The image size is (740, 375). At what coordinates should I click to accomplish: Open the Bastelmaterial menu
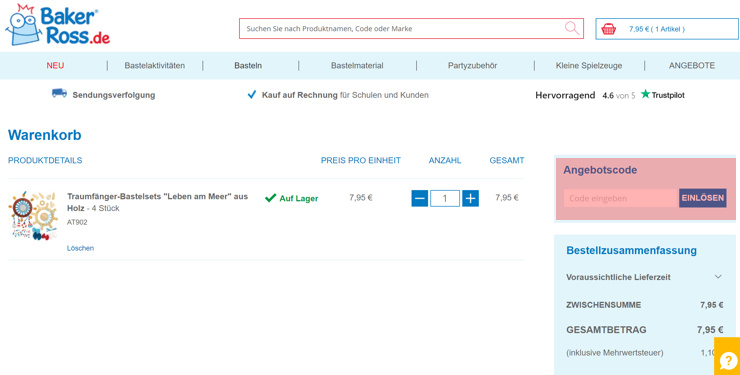pos(357,66)
